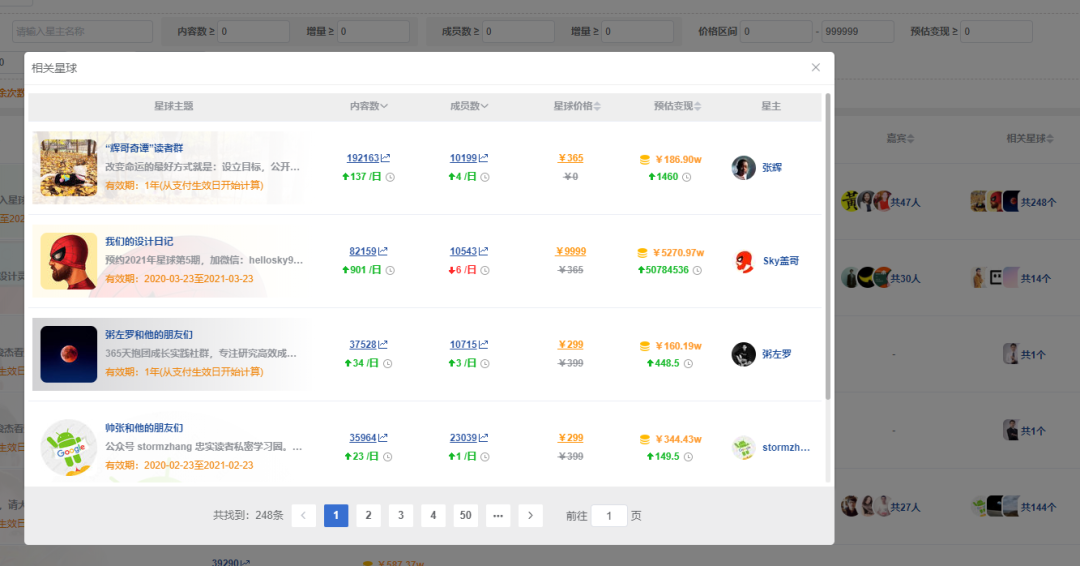Sort table by 星球价格 column
This screenshot has width=1080, height=566.
click(577, 106)
